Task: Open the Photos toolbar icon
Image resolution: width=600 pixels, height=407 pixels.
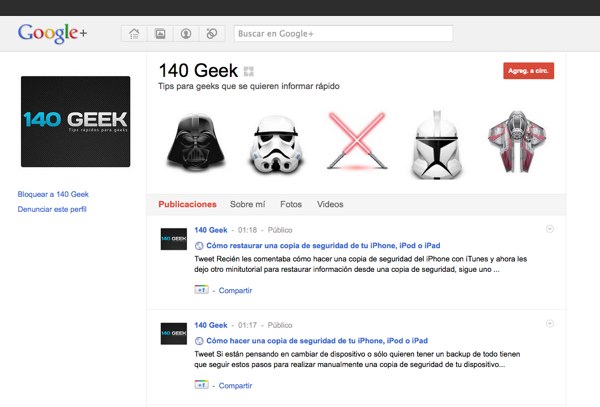Action: click(x=160, y=34)
